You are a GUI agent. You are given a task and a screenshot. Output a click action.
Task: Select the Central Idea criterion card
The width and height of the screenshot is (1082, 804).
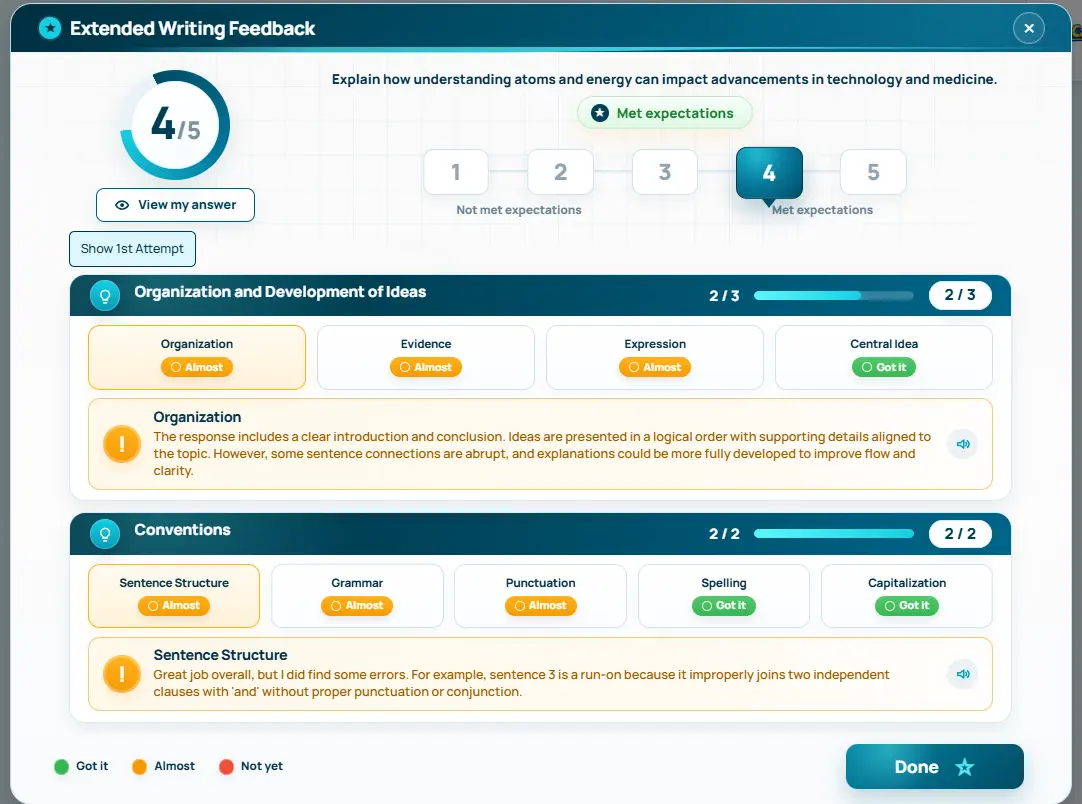coord(884,357)
